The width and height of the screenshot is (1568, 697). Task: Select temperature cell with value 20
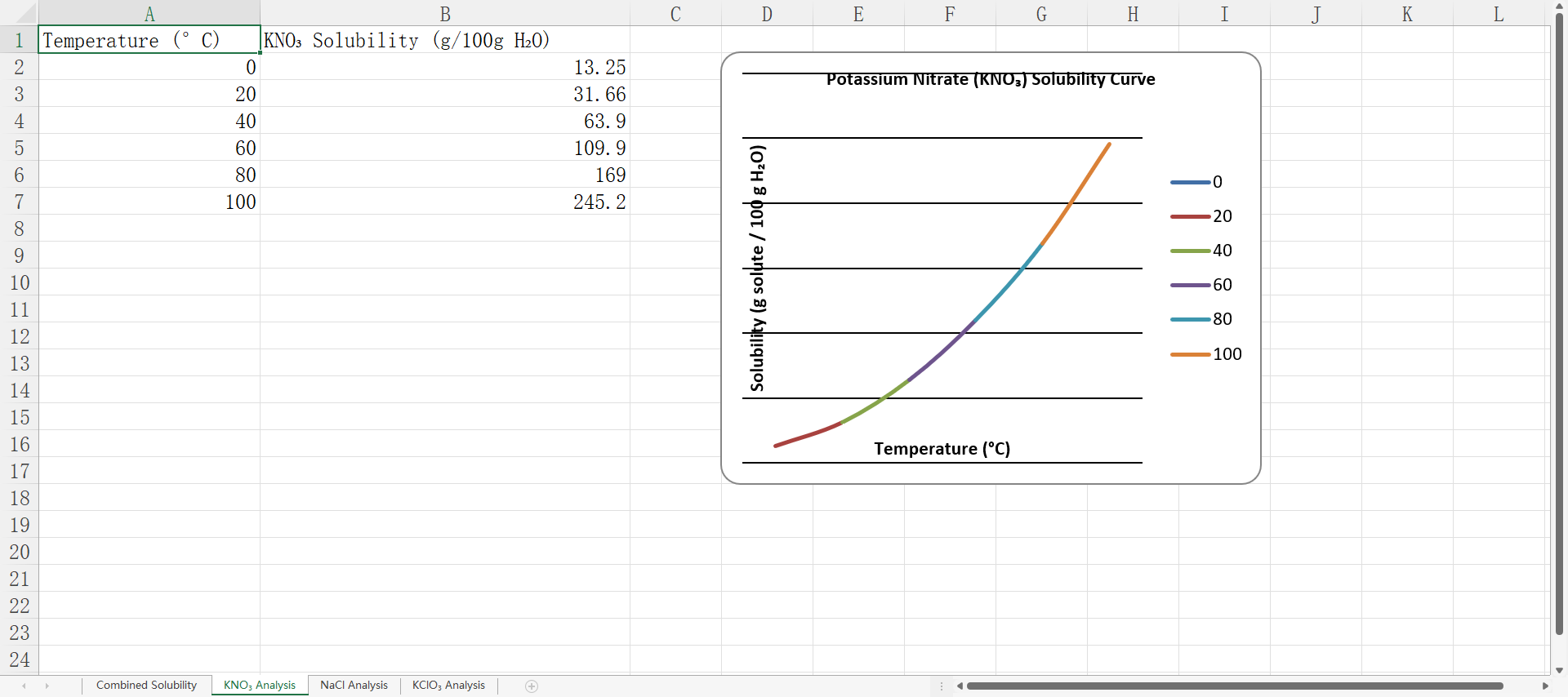[x=149, y=94]
